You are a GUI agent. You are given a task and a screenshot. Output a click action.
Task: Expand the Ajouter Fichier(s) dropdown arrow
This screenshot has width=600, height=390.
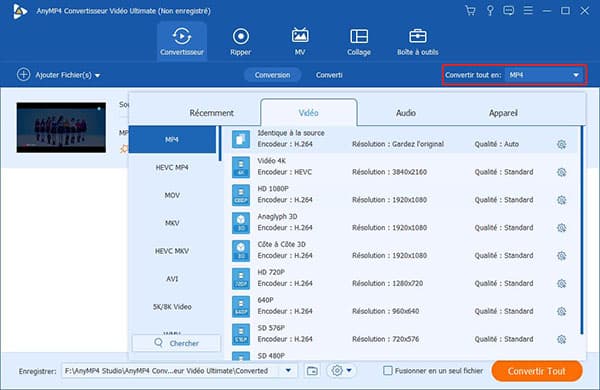(98, 75)
